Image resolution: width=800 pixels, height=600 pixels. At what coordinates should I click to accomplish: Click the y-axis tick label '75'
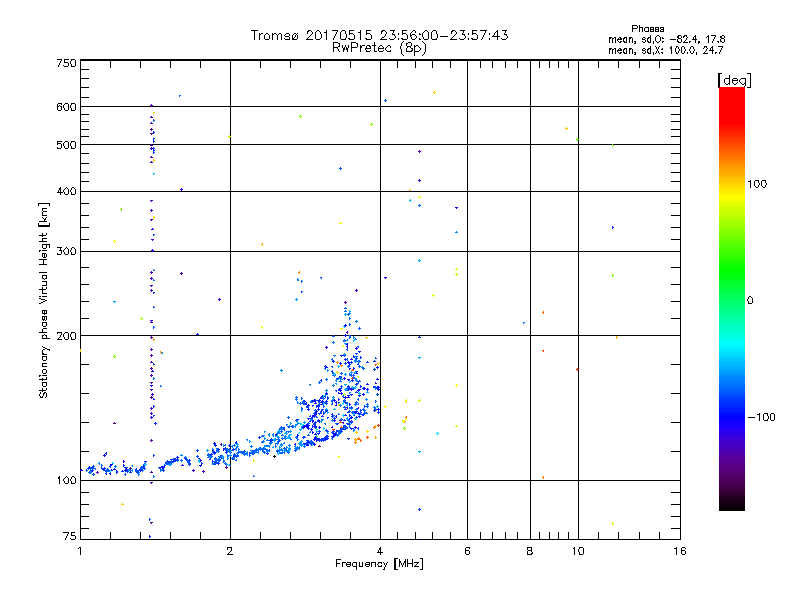point(70,536)
